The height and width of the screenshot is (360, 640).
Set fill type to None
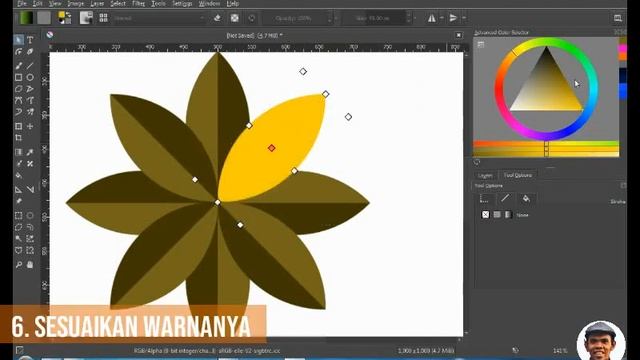(x=485, y=214)
